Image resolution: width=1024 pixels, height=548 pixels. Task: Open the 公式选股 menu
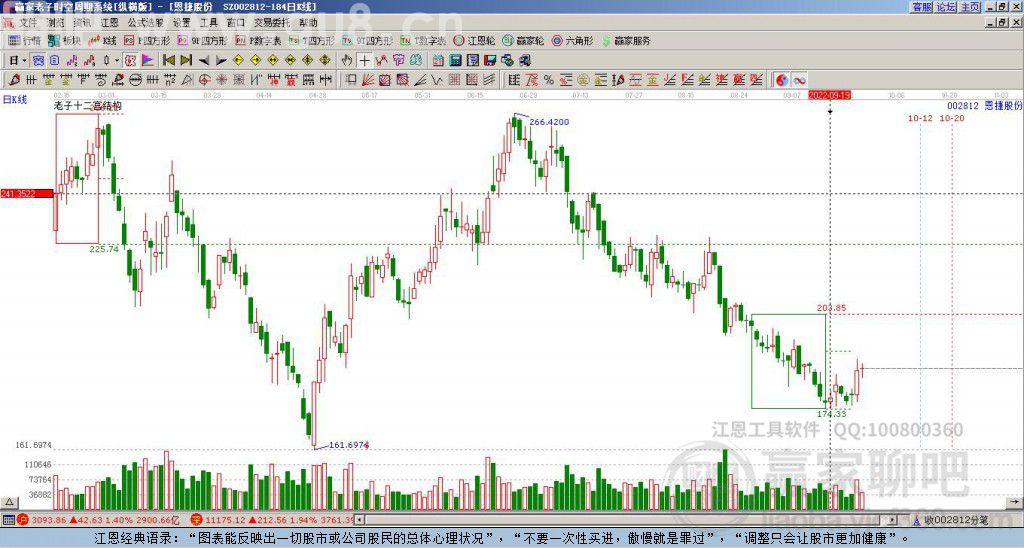146,22
